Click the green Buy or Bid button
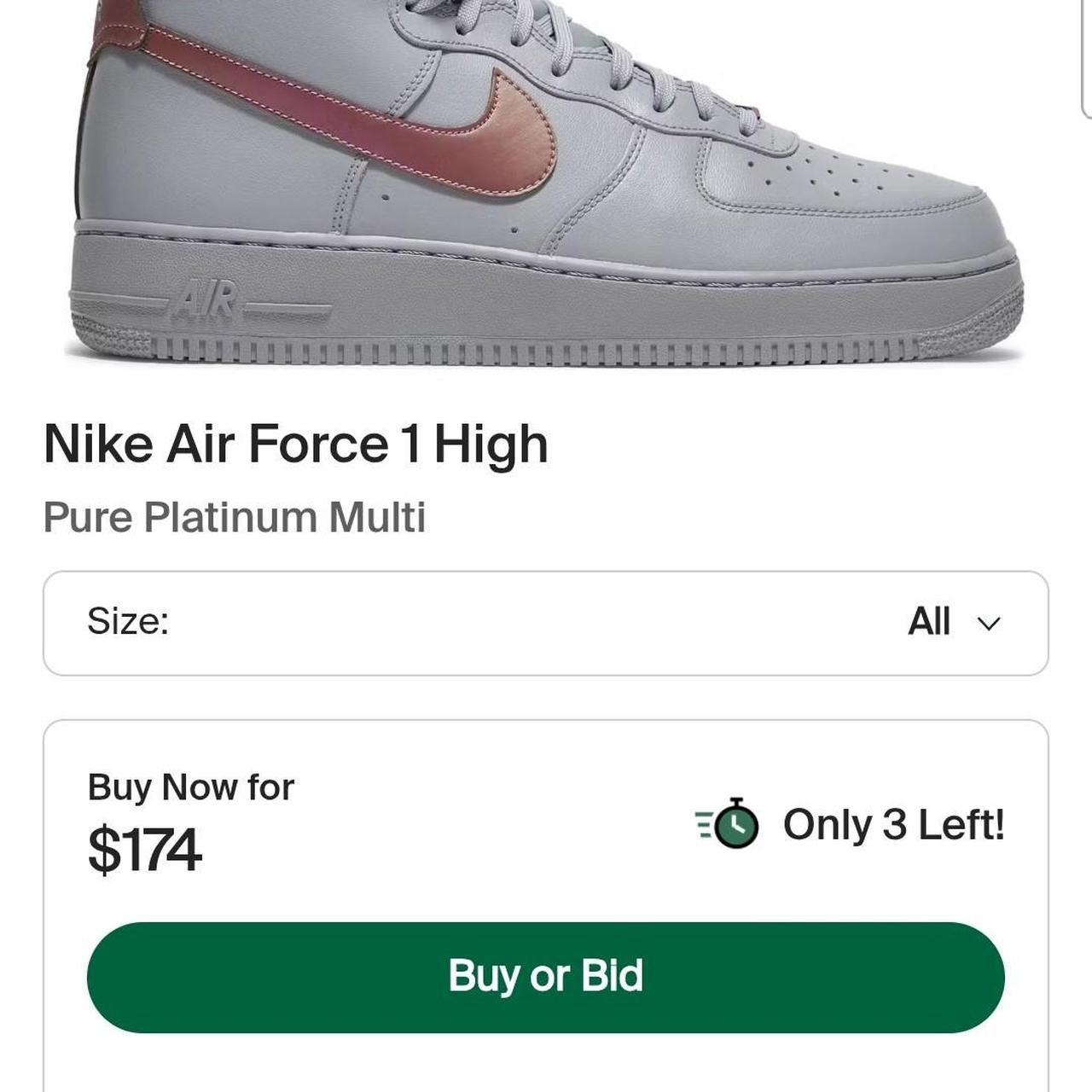 tap(546, 977)
